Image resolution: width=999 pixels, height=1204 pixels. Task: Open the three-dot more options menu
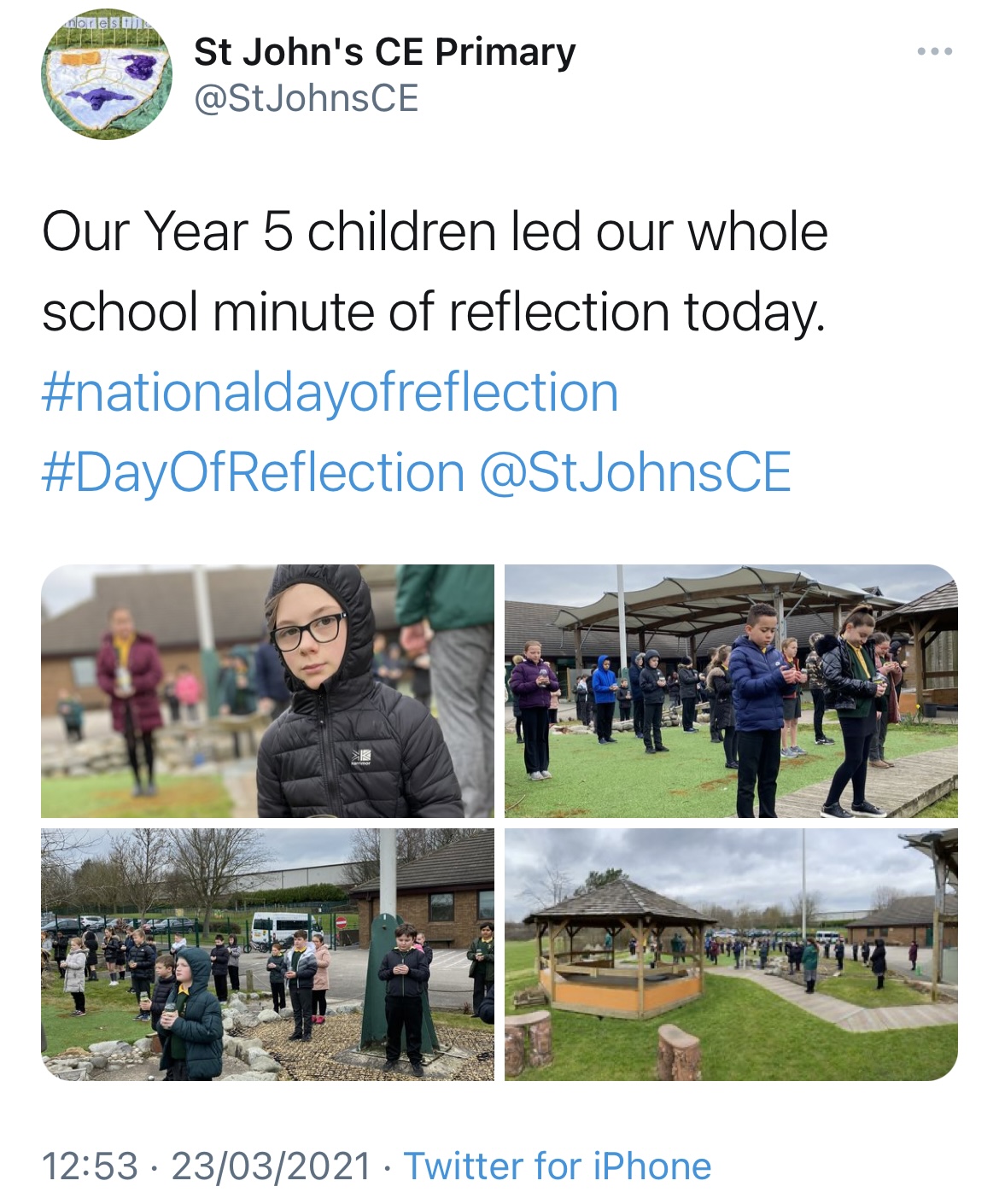pos(934,53)
